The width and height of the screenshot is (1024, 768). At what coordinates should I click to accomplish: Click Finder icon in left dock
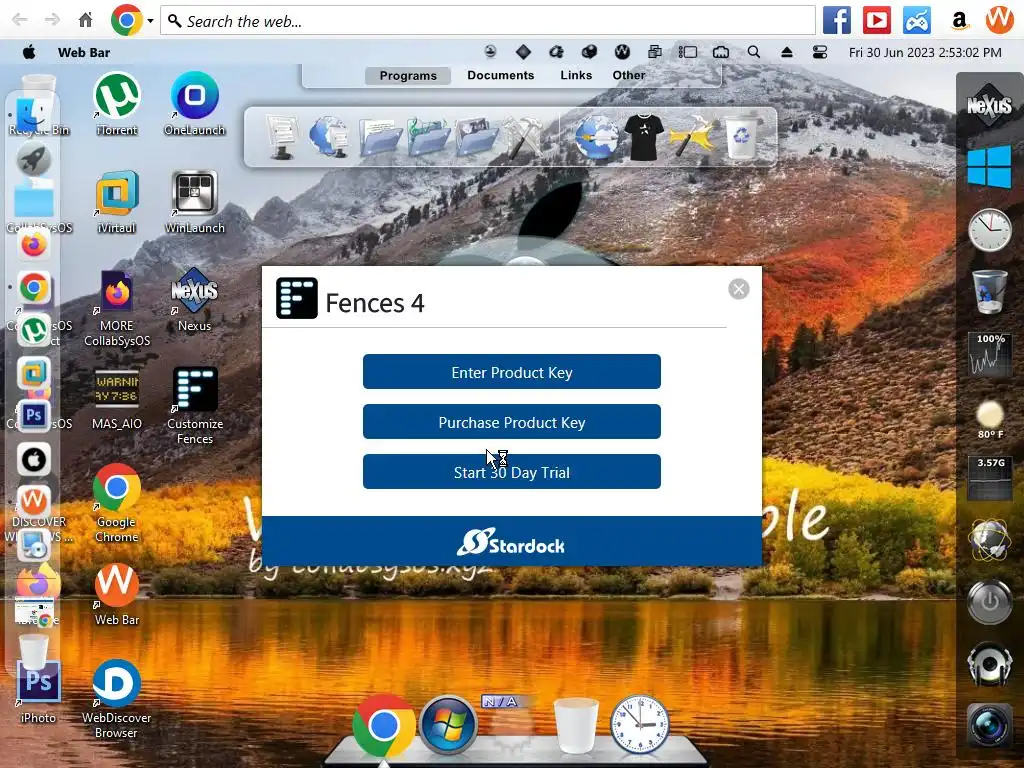(x=33, y=116)
